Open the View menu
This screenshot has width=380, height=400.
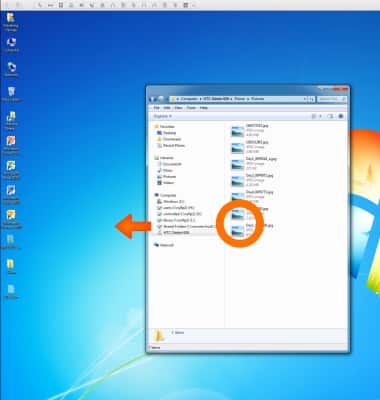tap(178, 108)
